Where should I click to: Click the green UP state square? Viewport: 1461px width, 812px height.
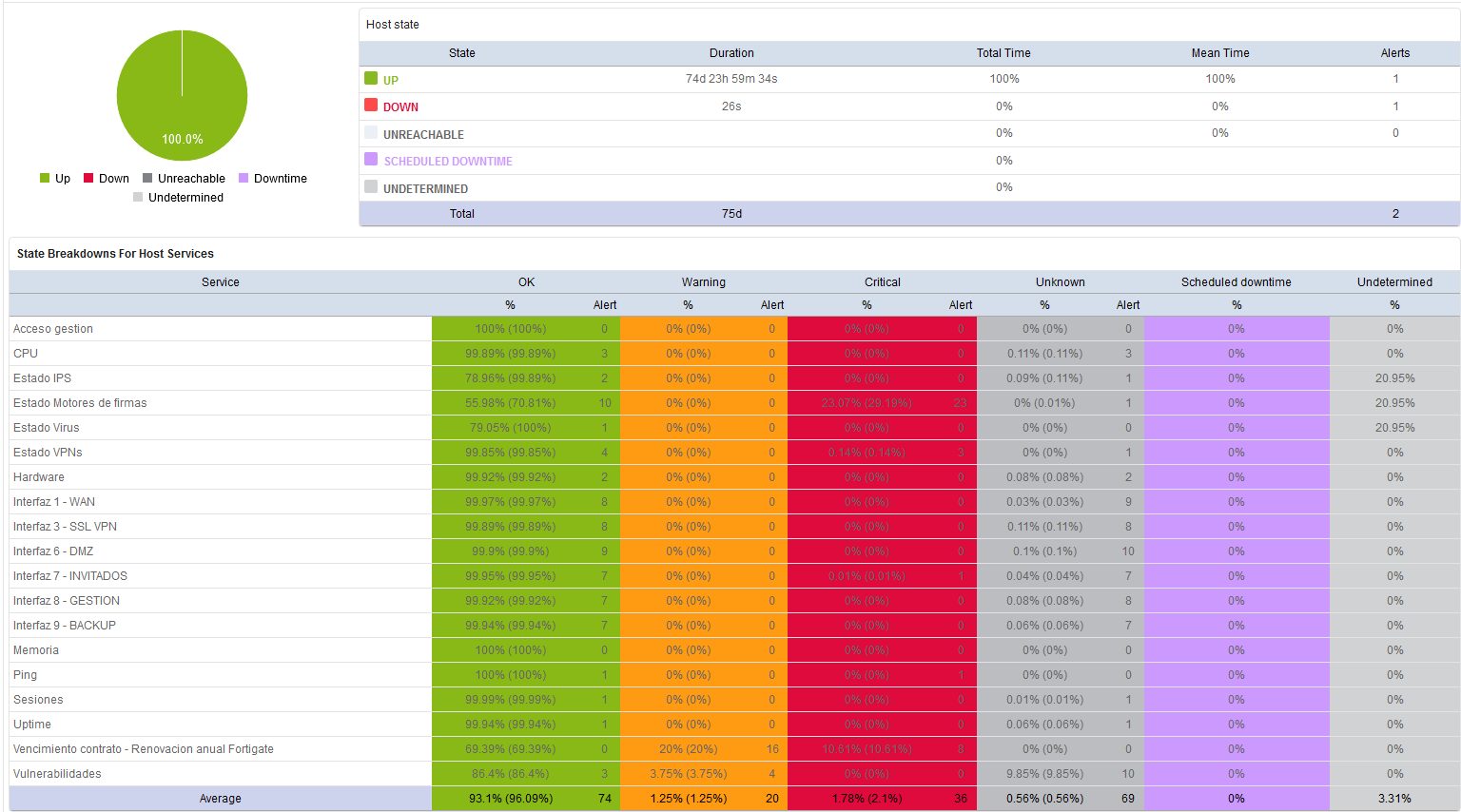[x=371, y=78]
